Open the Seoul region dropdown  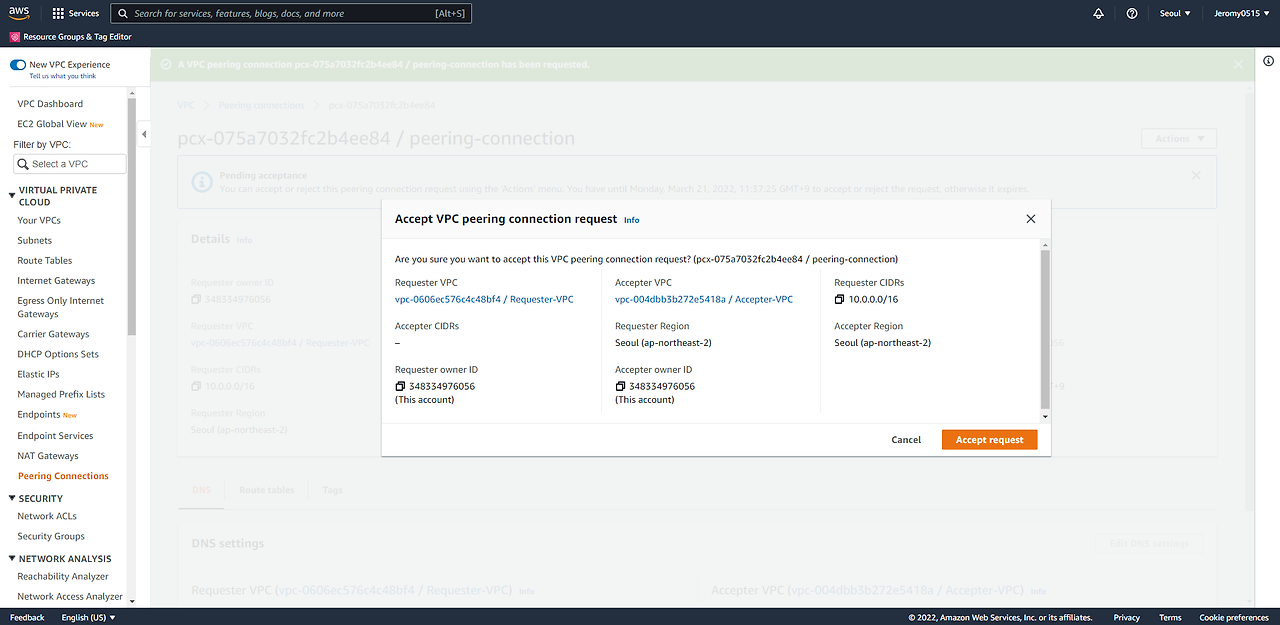tap(1174, 14)
